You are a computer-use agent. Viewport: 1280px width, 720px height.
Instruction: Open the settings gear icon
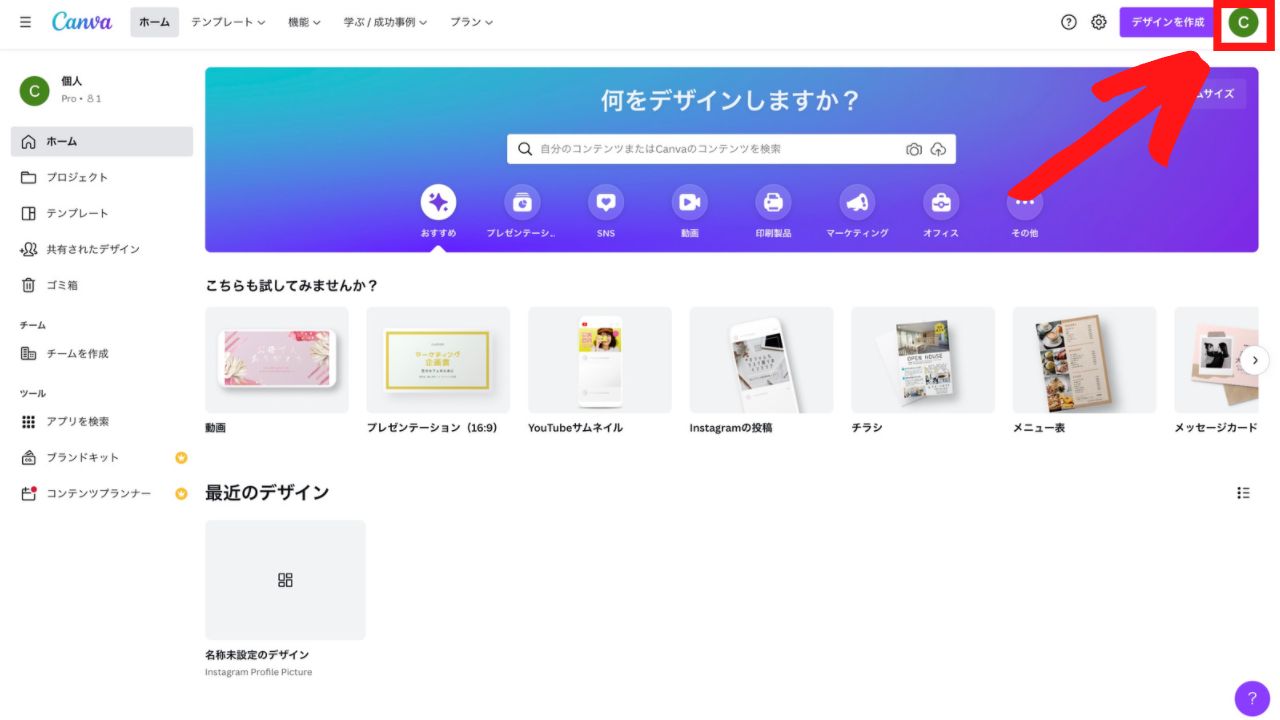[x=1099, y=22]
